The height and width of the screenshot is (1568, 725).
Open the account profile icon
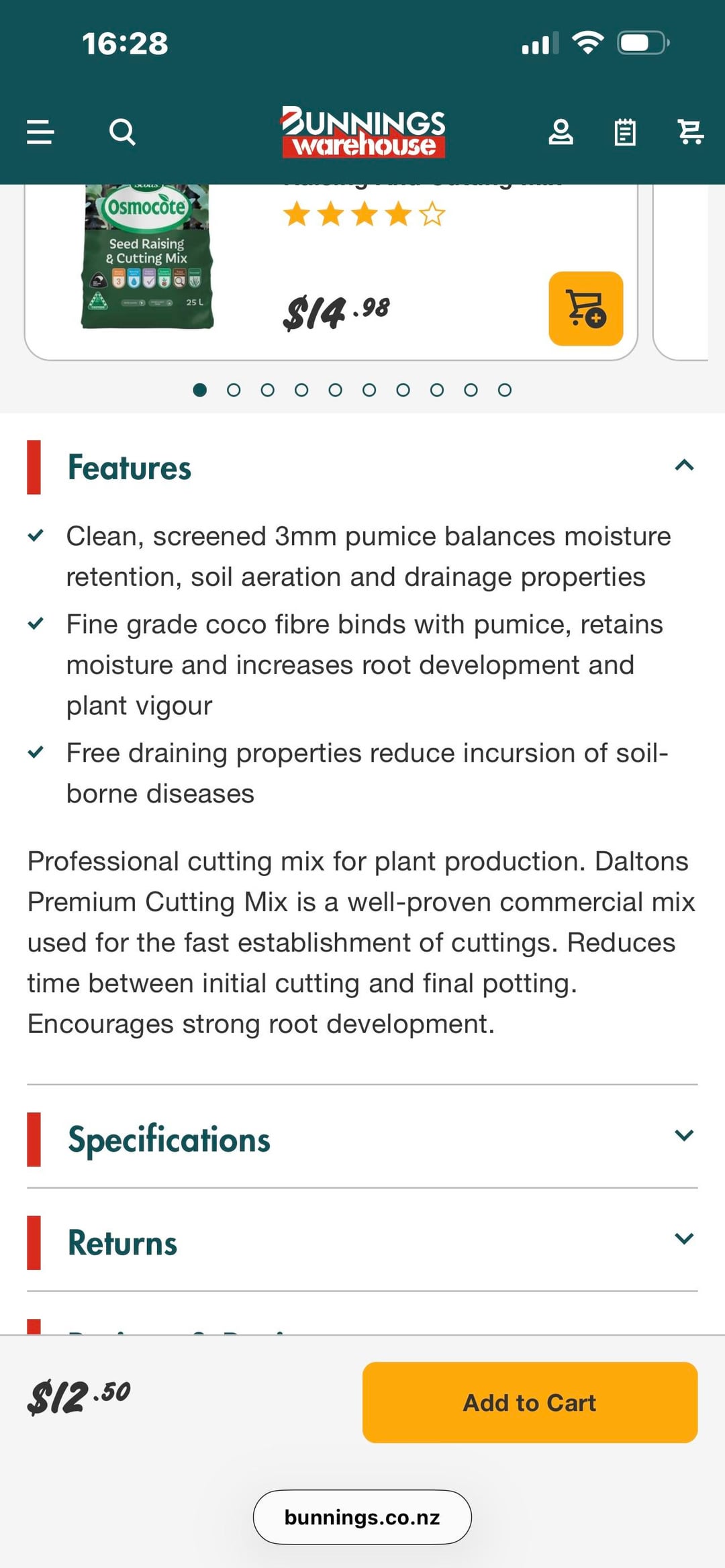click(561, 132)
